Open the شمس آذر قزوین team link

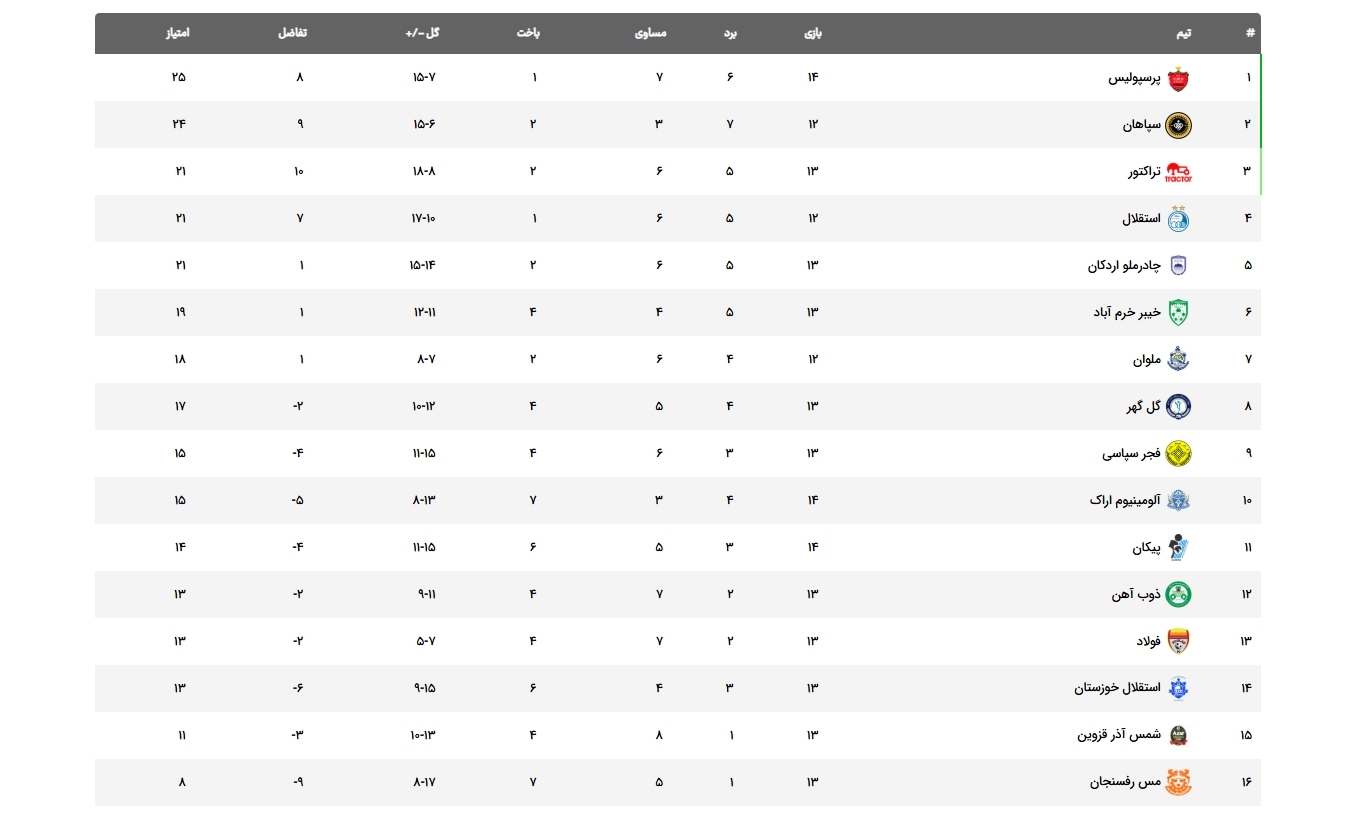(1119, 735)
